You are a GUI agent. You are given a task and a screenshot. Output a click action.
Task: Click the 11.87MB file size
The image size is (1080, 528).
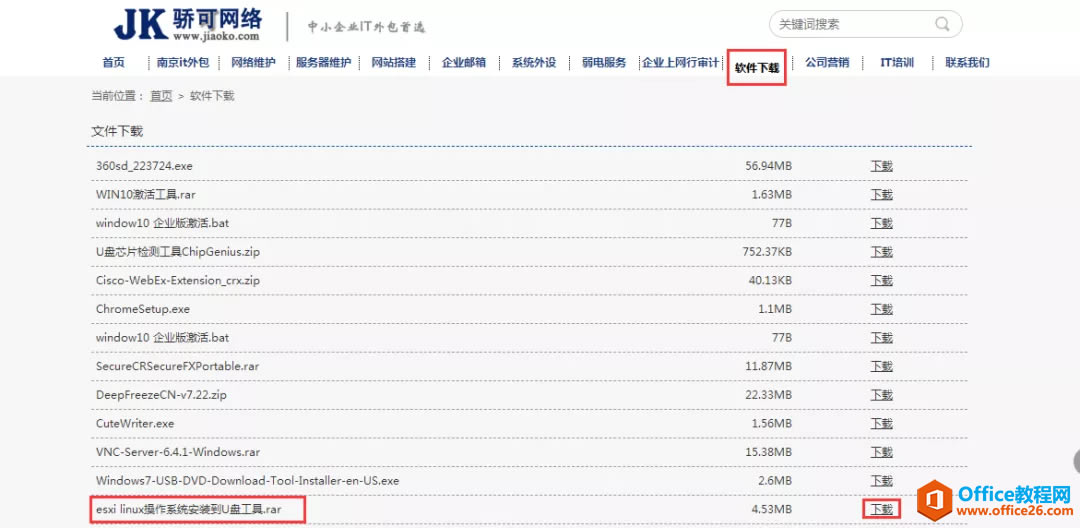769,366
